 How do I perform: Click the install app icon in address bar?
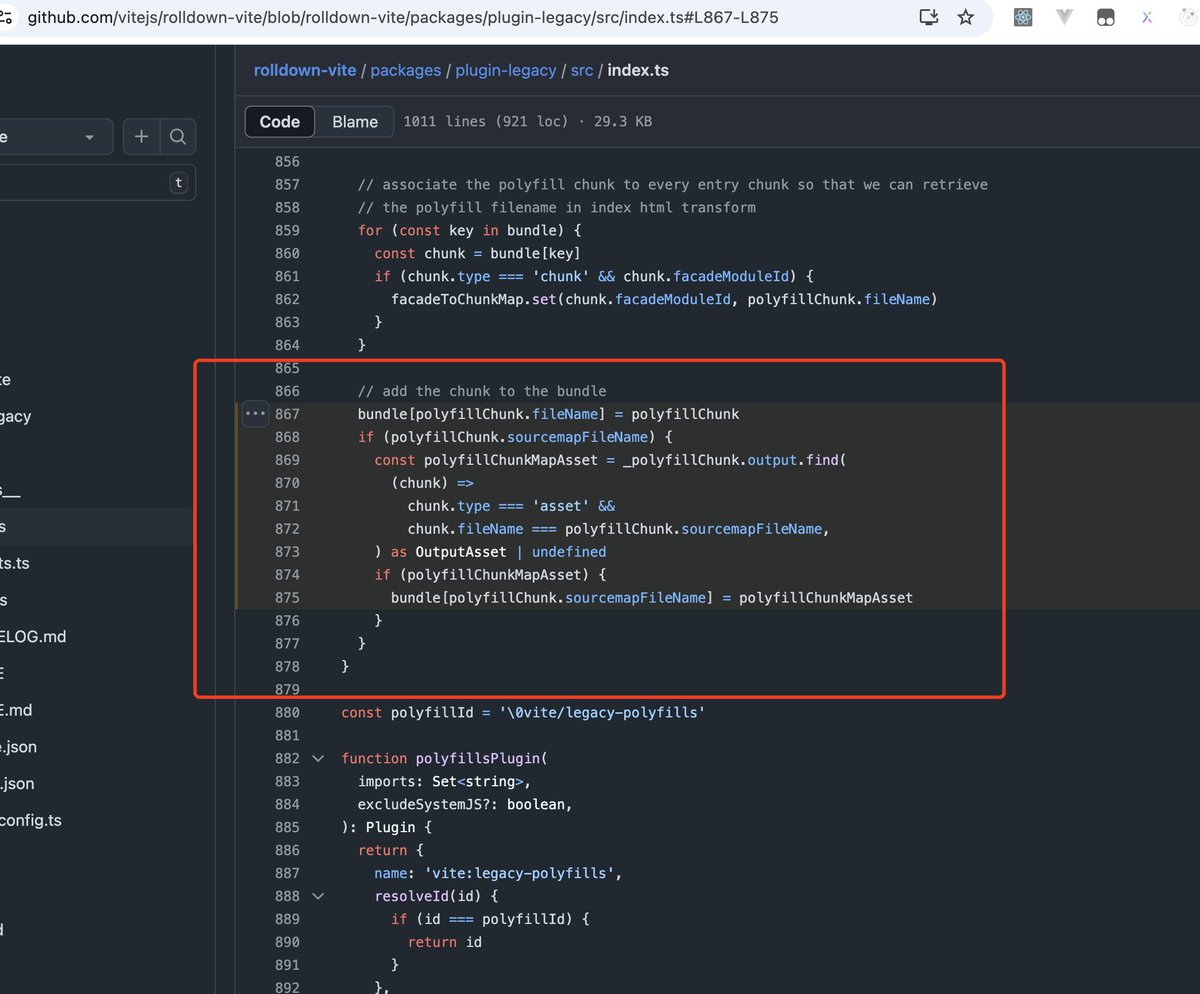click(929, 17)
